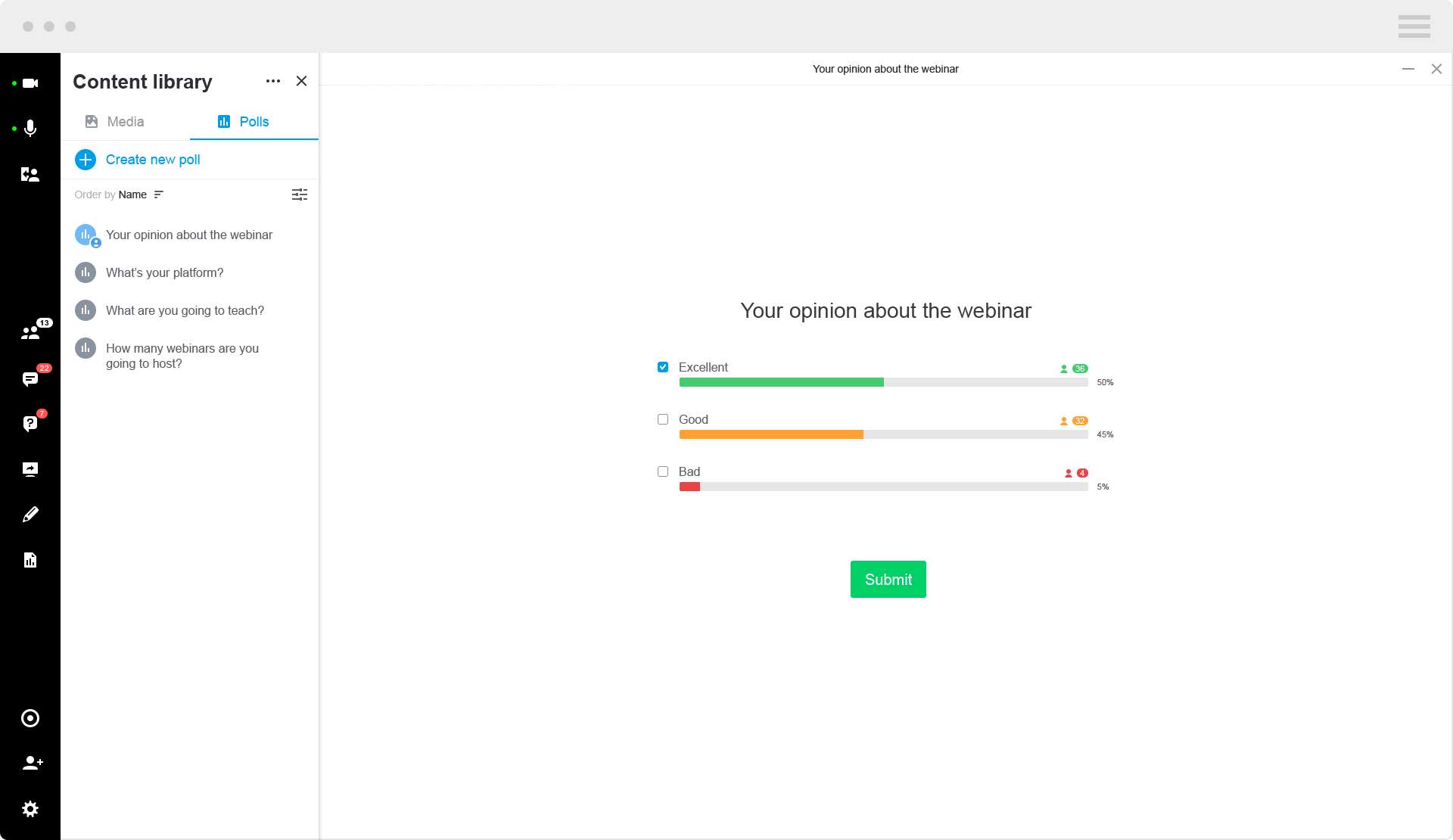Select the What's your platform poll
Screen dimensions: 1453x840
pos(164,272)
